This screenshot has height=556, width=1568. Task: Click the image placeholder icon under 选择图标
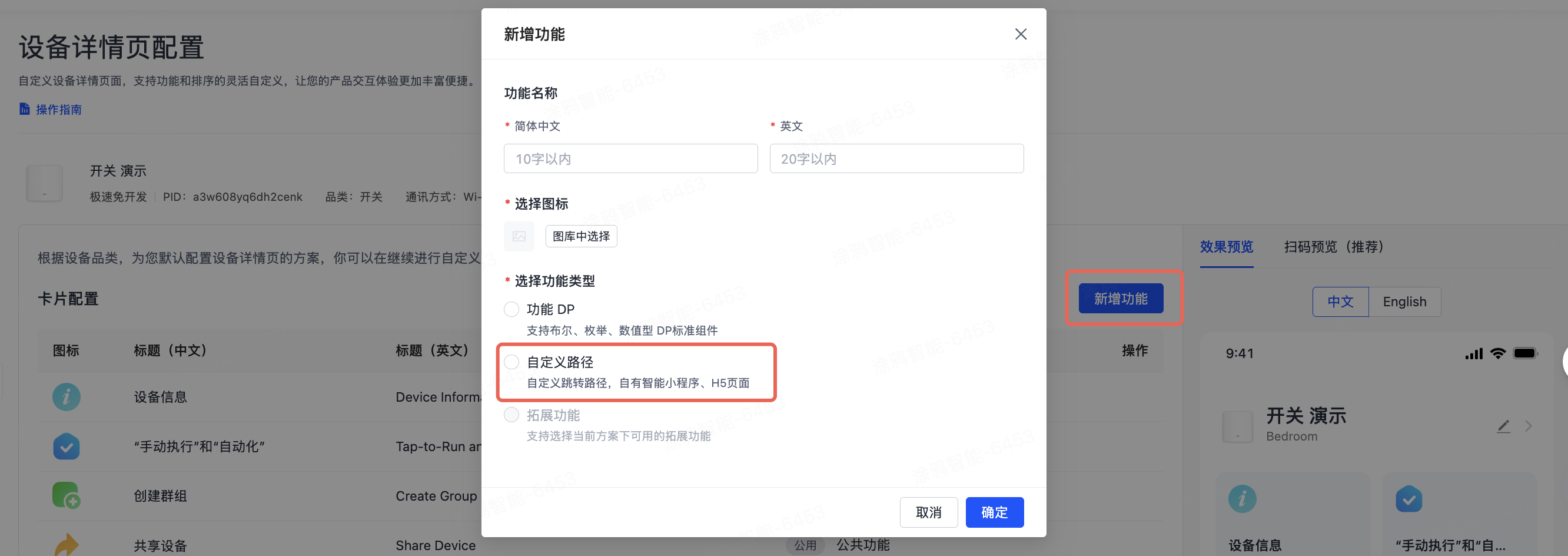point(519,236)
